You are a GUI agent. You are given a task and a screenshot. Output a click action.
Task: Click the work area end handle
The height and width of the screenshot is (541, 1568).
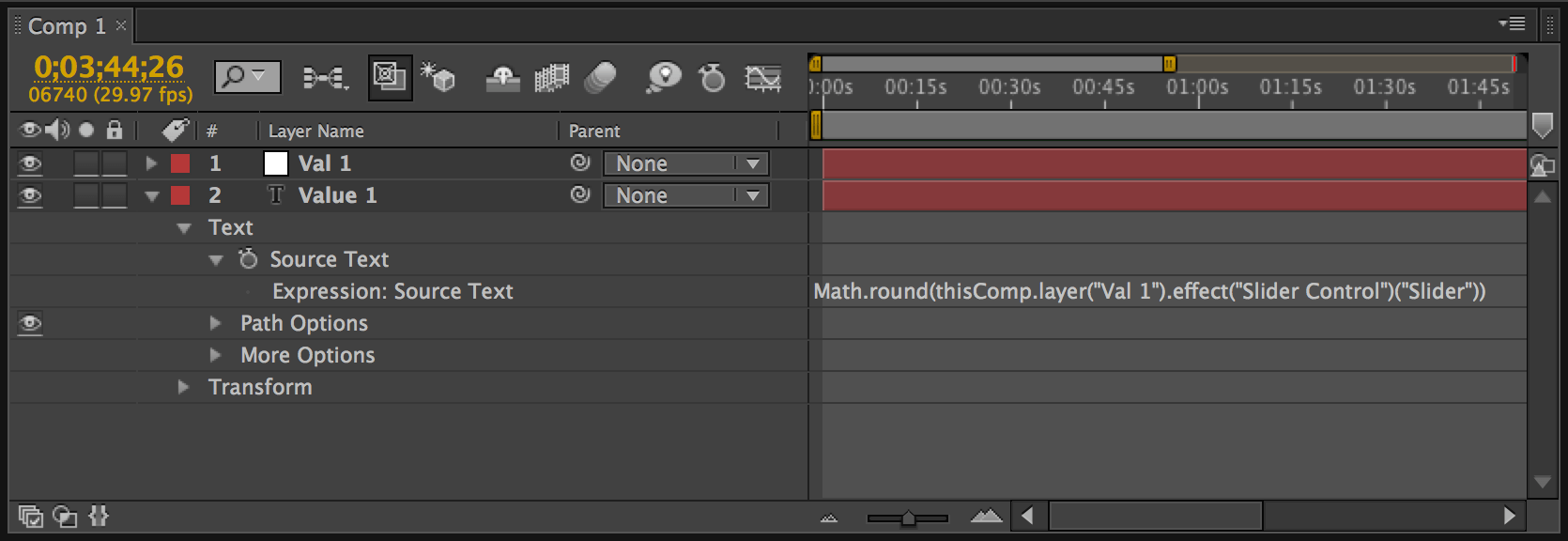(x=1169, y=63)
